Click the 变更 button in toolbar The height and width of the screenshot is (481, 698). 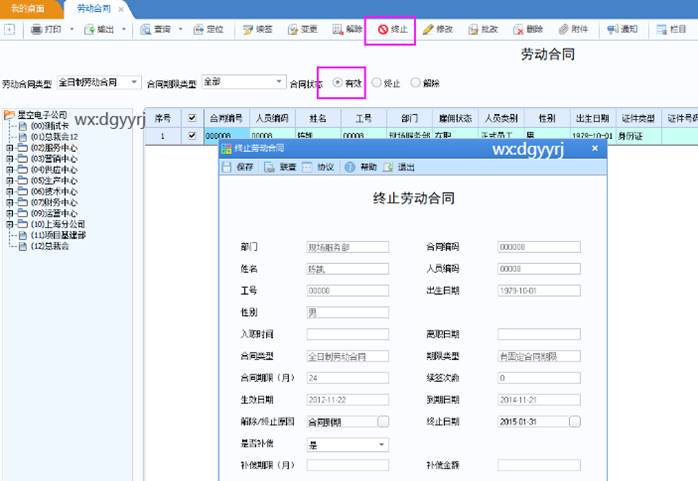(302, 30)
